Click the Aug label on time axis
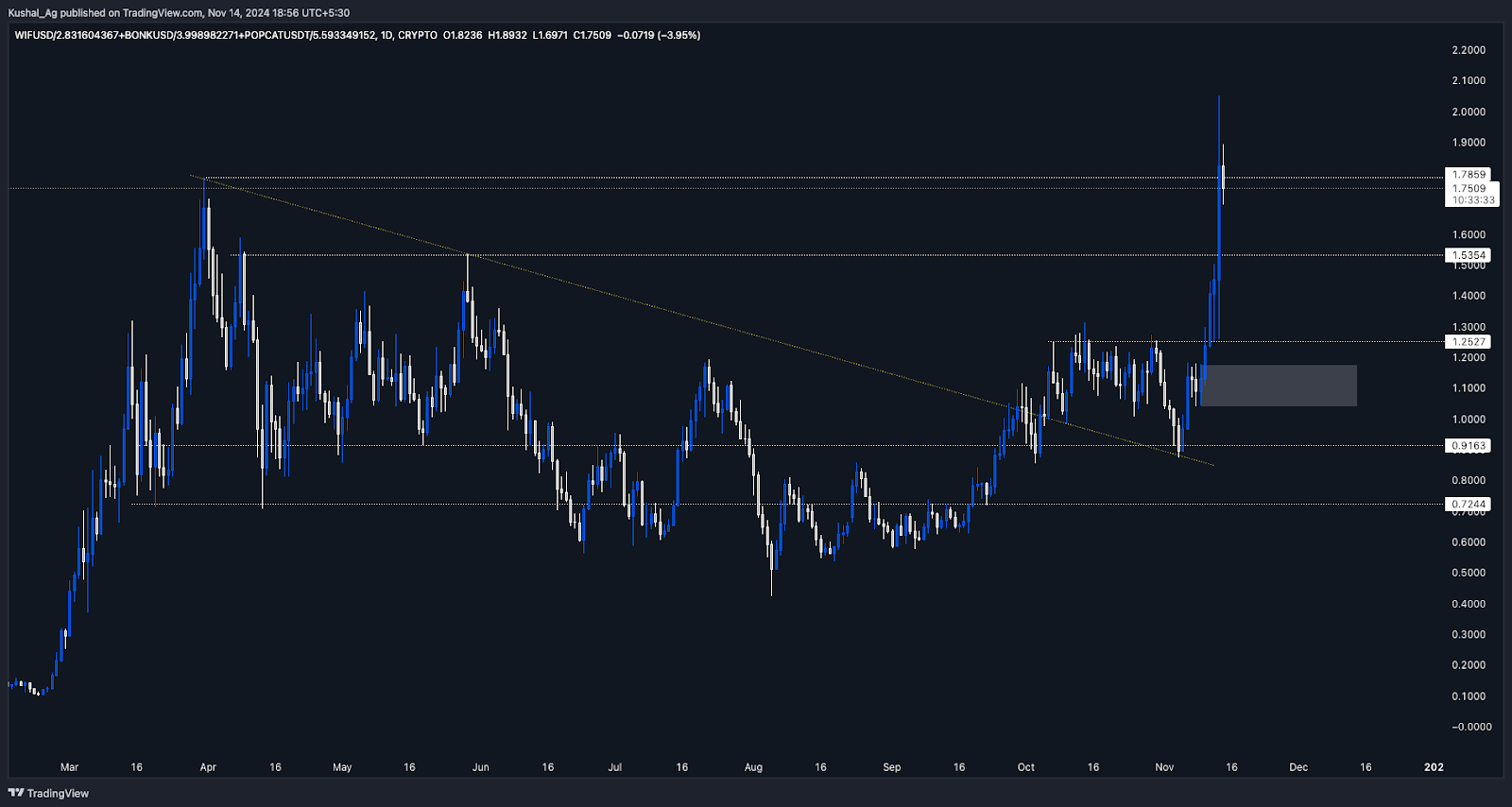 pyautogui.click(x=753, y=767)
